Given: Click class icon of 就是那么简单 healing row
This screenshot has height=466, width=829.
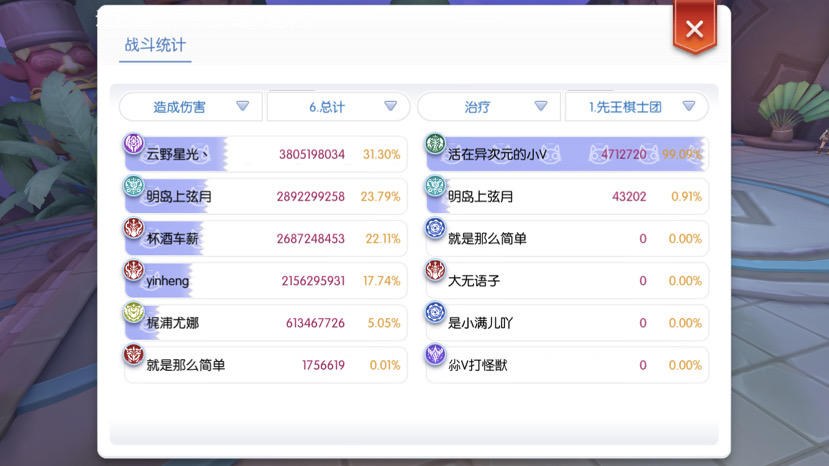Looking at the screenshot, I should [435, 228].
